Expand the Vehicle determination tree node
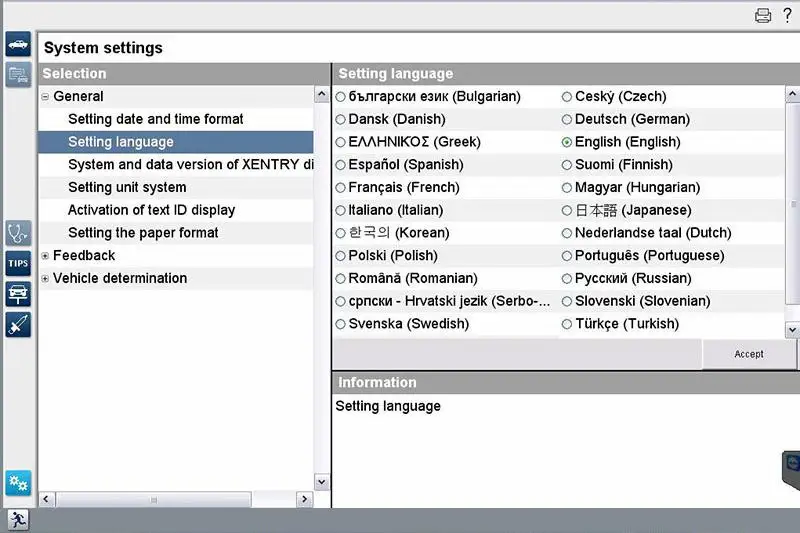This screenshot has height=533, width=800. [45, 278]
